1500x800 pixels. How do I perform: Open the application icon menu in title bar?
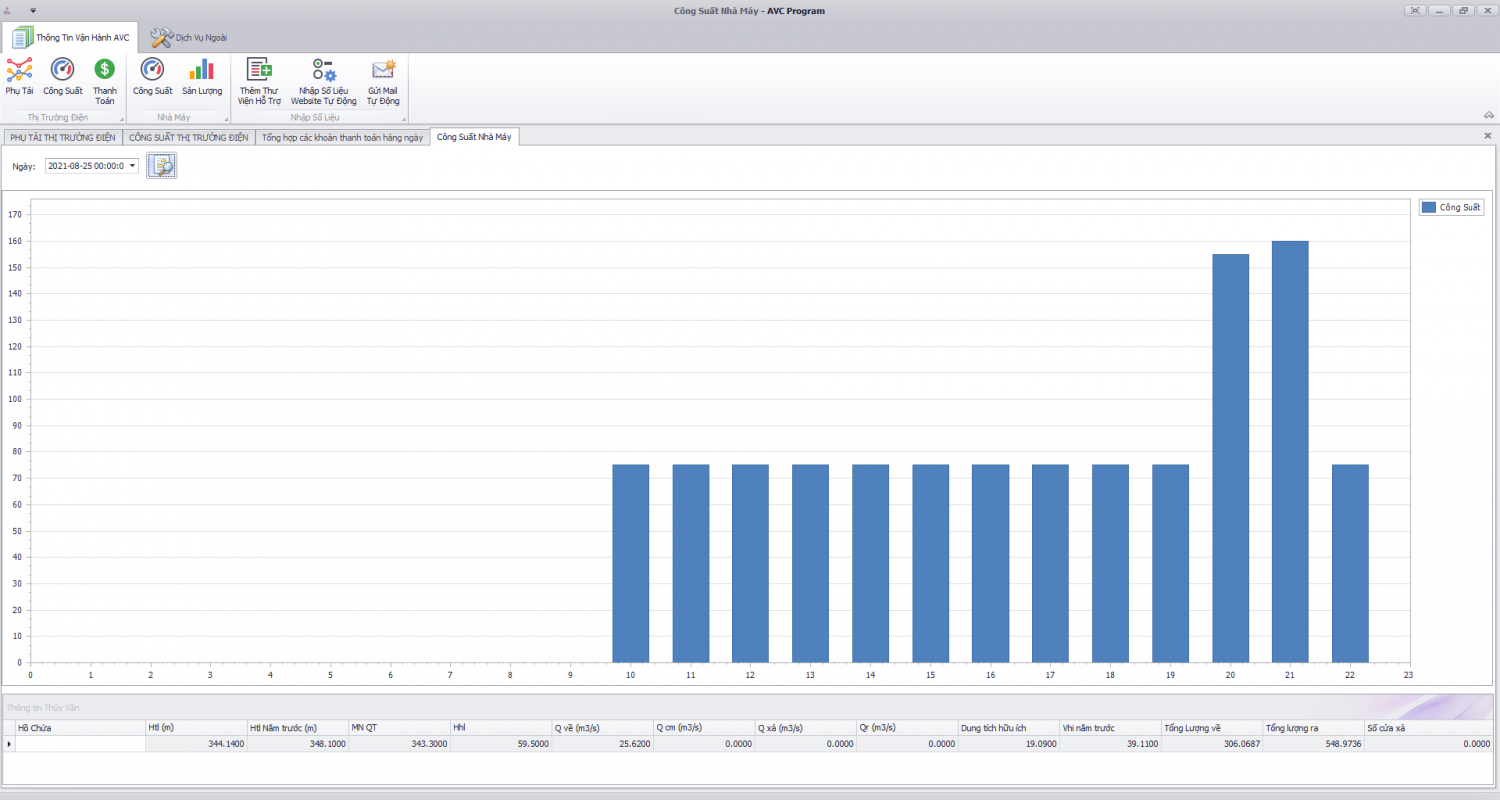(x=9, y=10)
